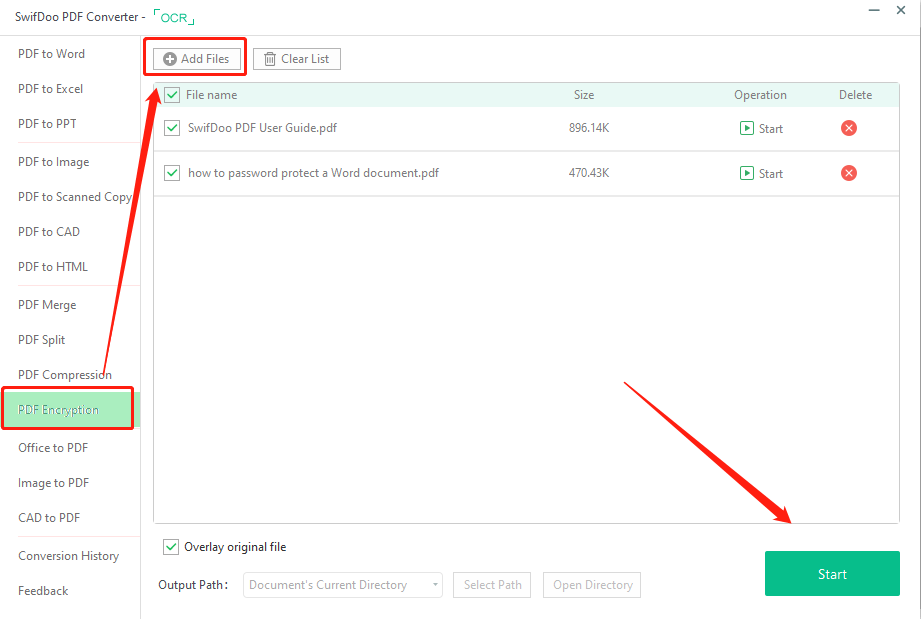Minimize the SwifDoo PDF Converter window
Screen dimensions: 921x619
tap(874, 11)
